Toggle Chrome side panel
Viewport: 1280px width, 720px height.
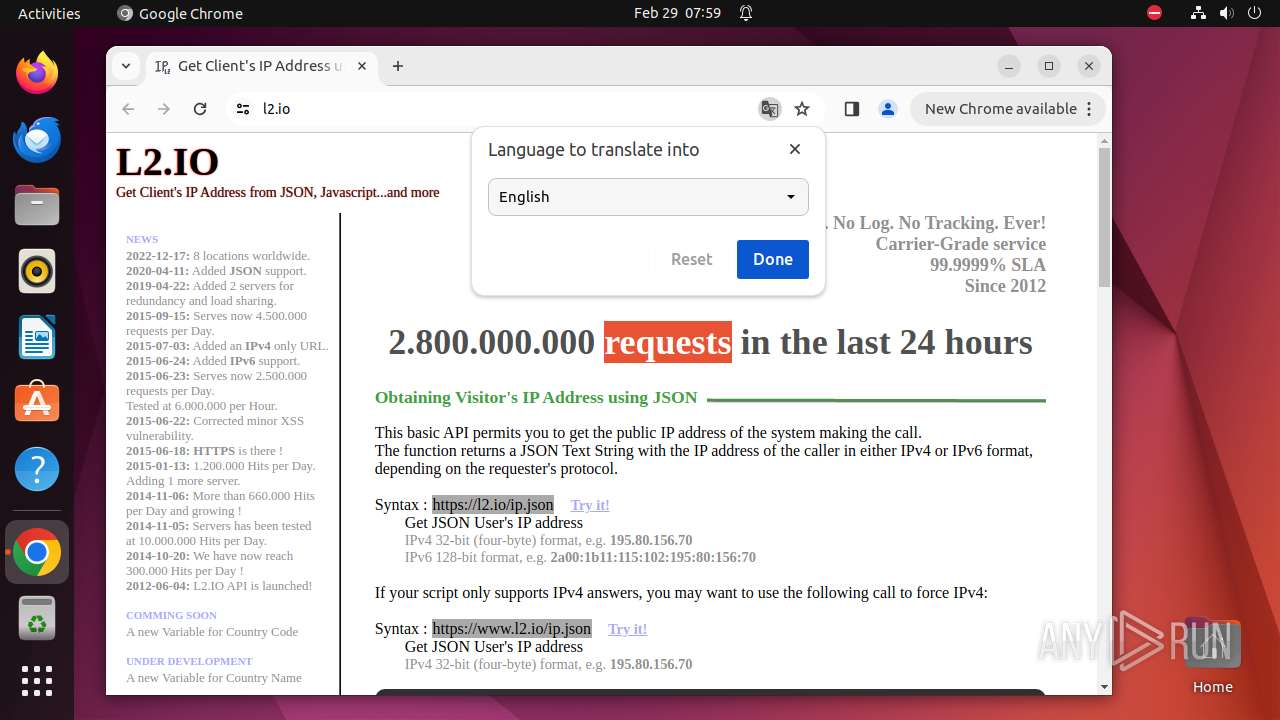pos(852,109)
